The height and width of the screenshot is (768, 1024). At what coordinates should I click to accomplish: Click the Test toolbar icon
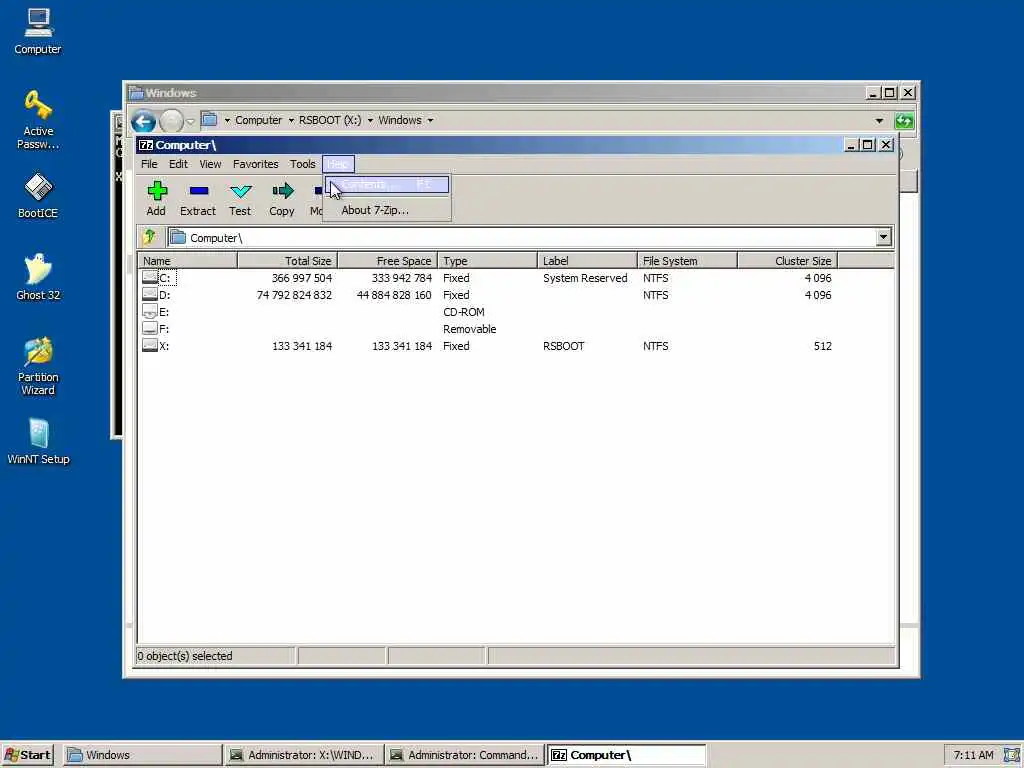coord(240,191)
